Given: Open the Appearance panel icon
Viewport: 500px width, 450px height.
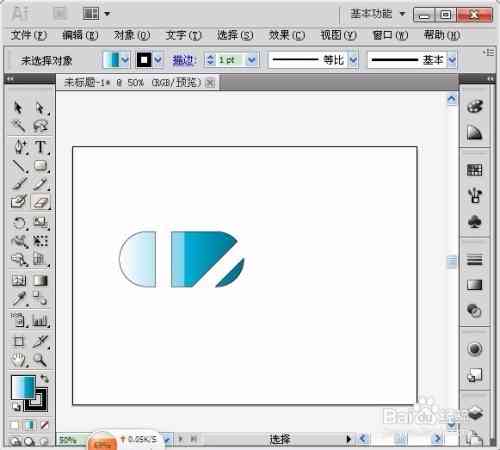Looking at the screenshot, I should coord(475,349).
